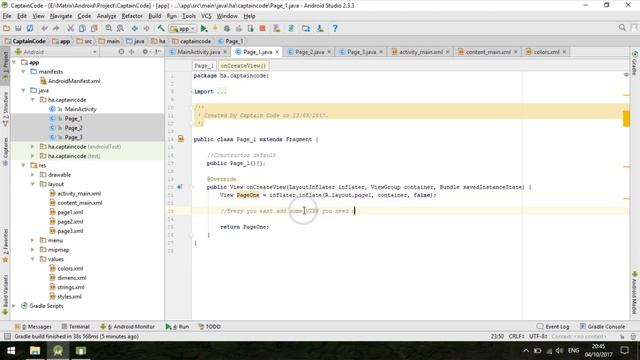This screenshot has width=640, height=360.
Task: Switch to activity_main.xml tab
Action: tap(420, 52)
